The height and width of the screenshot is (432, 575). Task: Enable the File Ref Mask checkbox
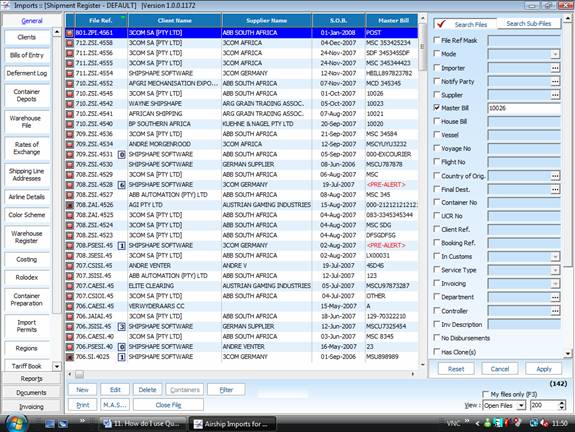(436, 40)
